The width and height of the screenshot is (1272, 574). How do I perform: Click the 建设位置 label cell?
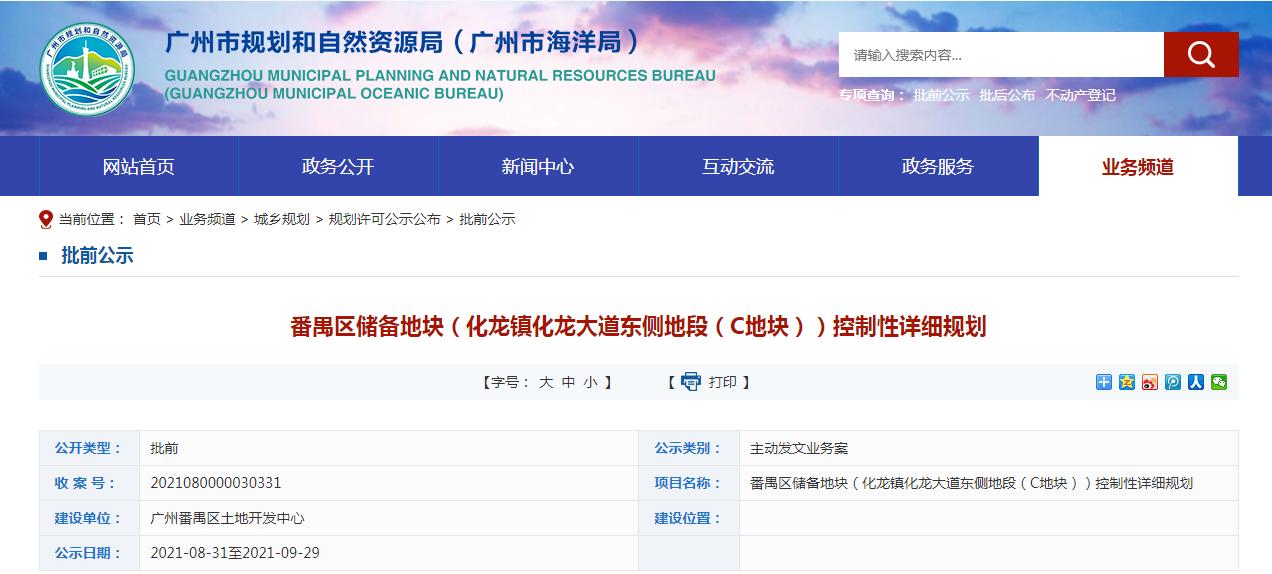click(x=689, y=518)
